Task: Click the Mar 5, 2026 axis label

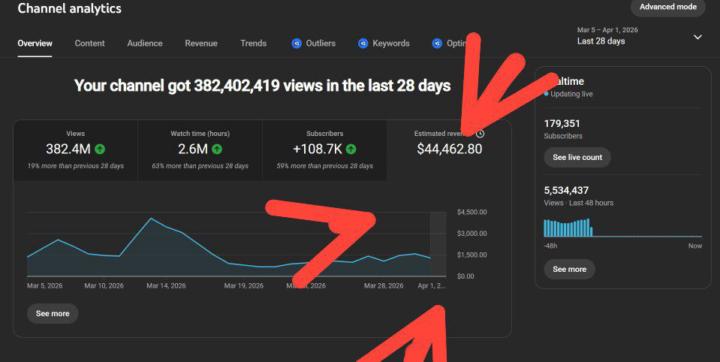Action: click(x=45, y=286)
